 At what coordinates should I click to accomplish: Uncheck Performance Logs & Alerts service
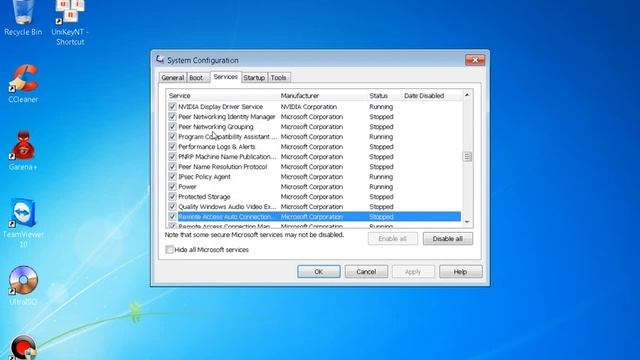tap(172, 147)
